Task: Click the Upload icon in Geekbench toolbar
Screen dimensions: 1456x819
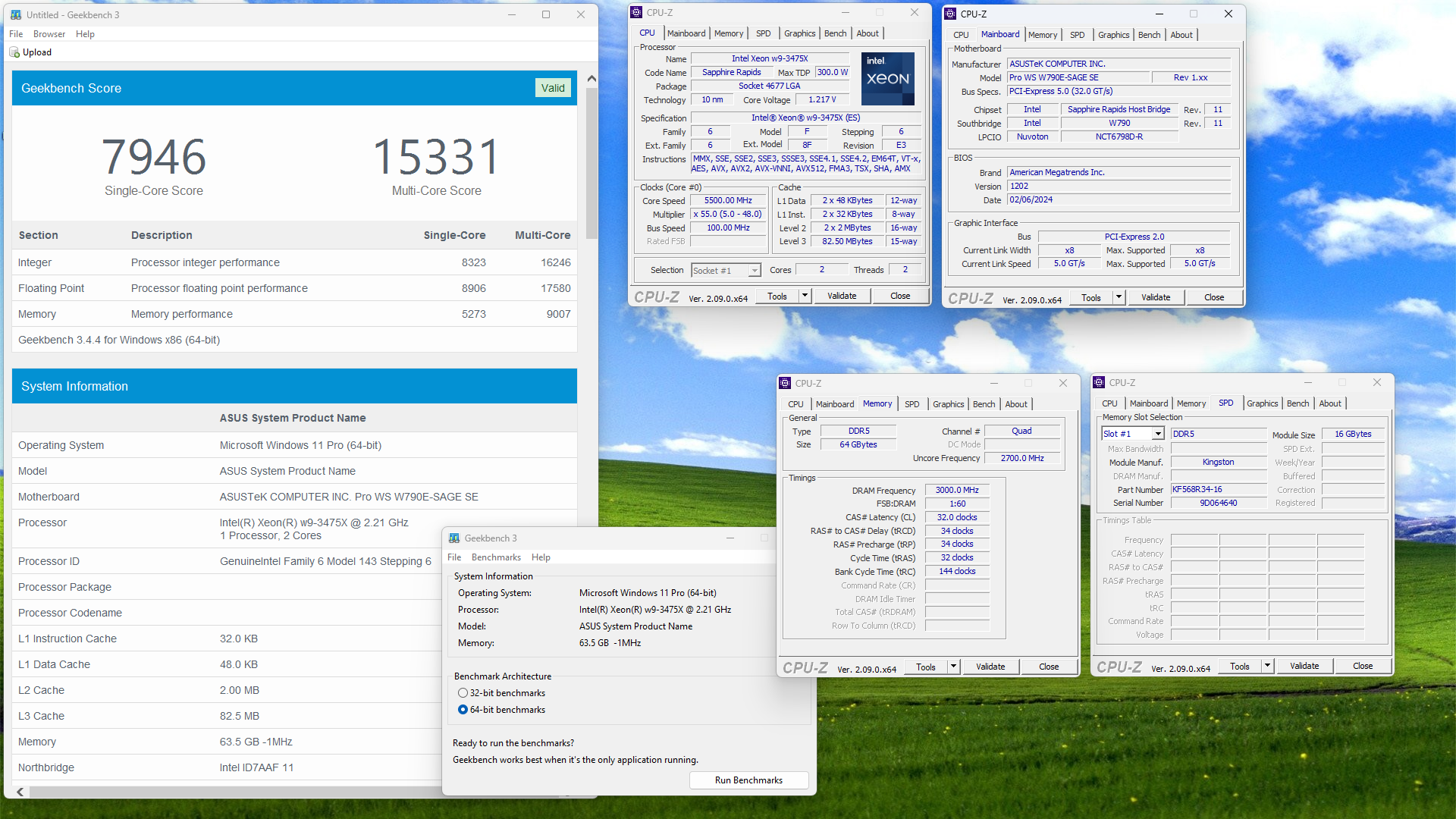Action: click(14, 52)
